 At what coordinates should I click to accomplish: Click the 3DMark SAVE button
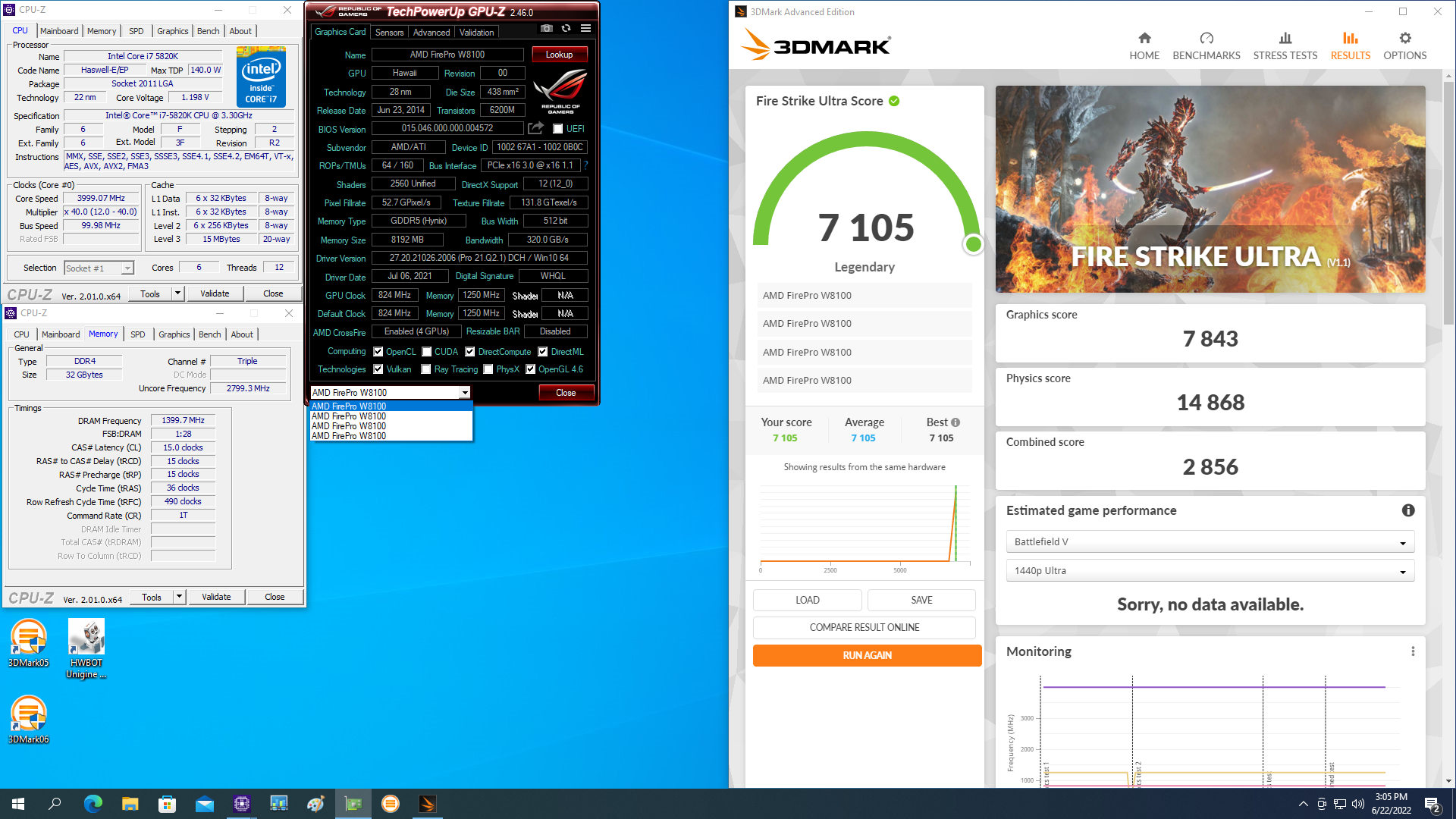pos(921,600)
